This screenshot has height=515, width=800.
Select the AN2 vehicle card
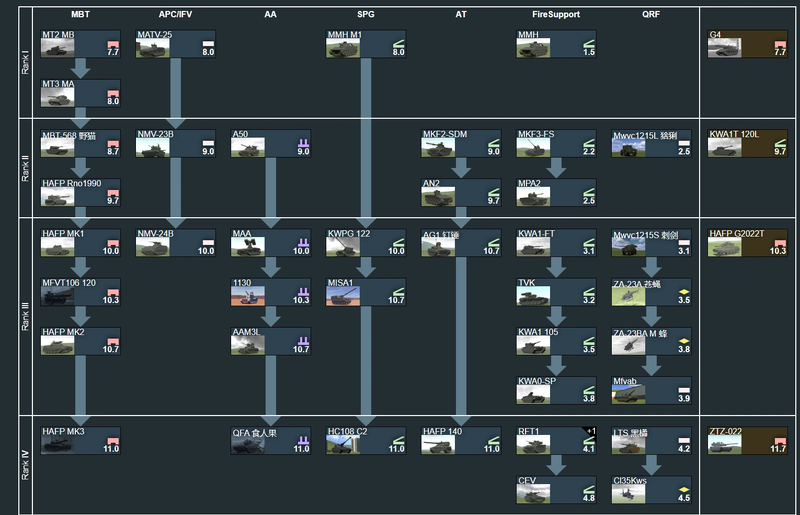coord(461,192)
